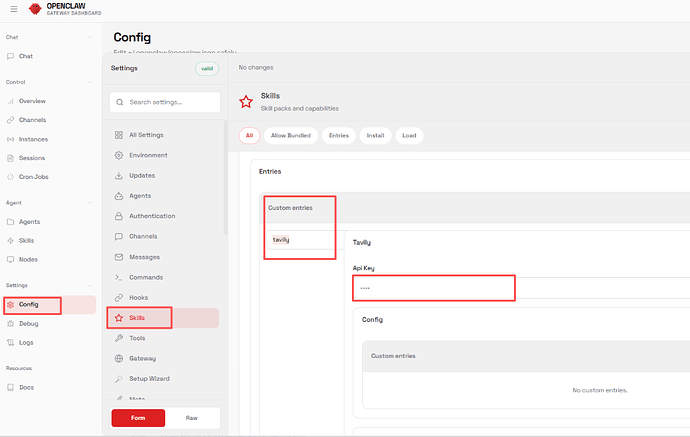Open Docs resource link
690x437 pixels.
49,387
